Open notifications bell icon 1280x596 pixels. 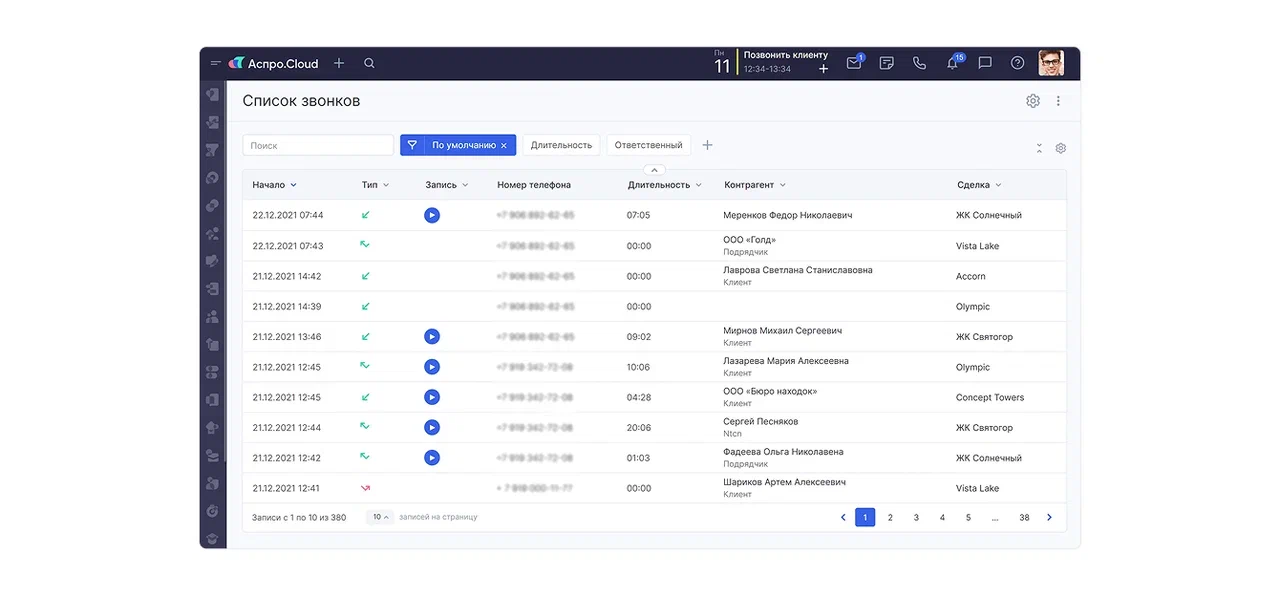pos(952,63)
